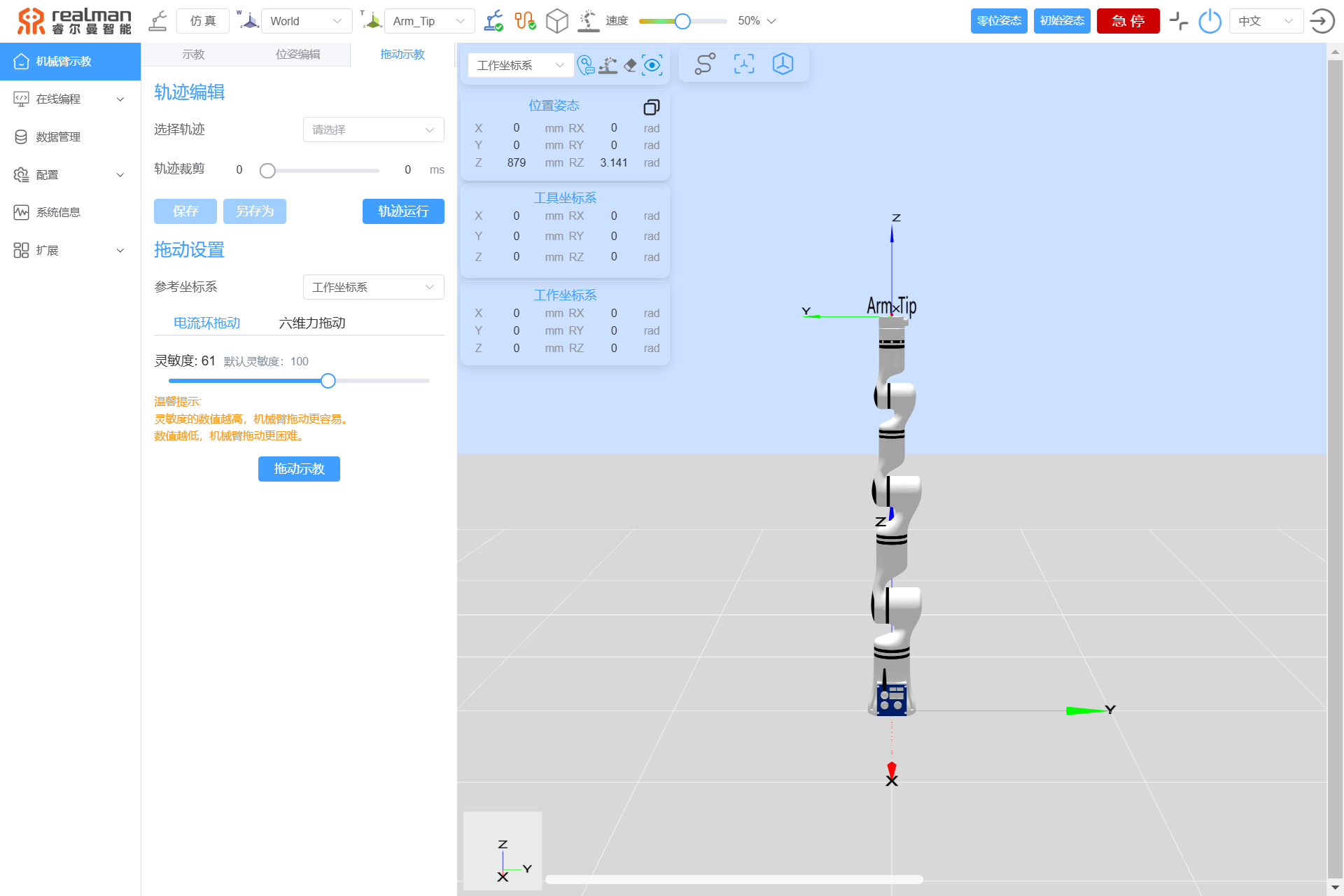Click the logout arrow icon at top right
The height and width of the screenshot is (896, 1344).
coord(1322,21)
